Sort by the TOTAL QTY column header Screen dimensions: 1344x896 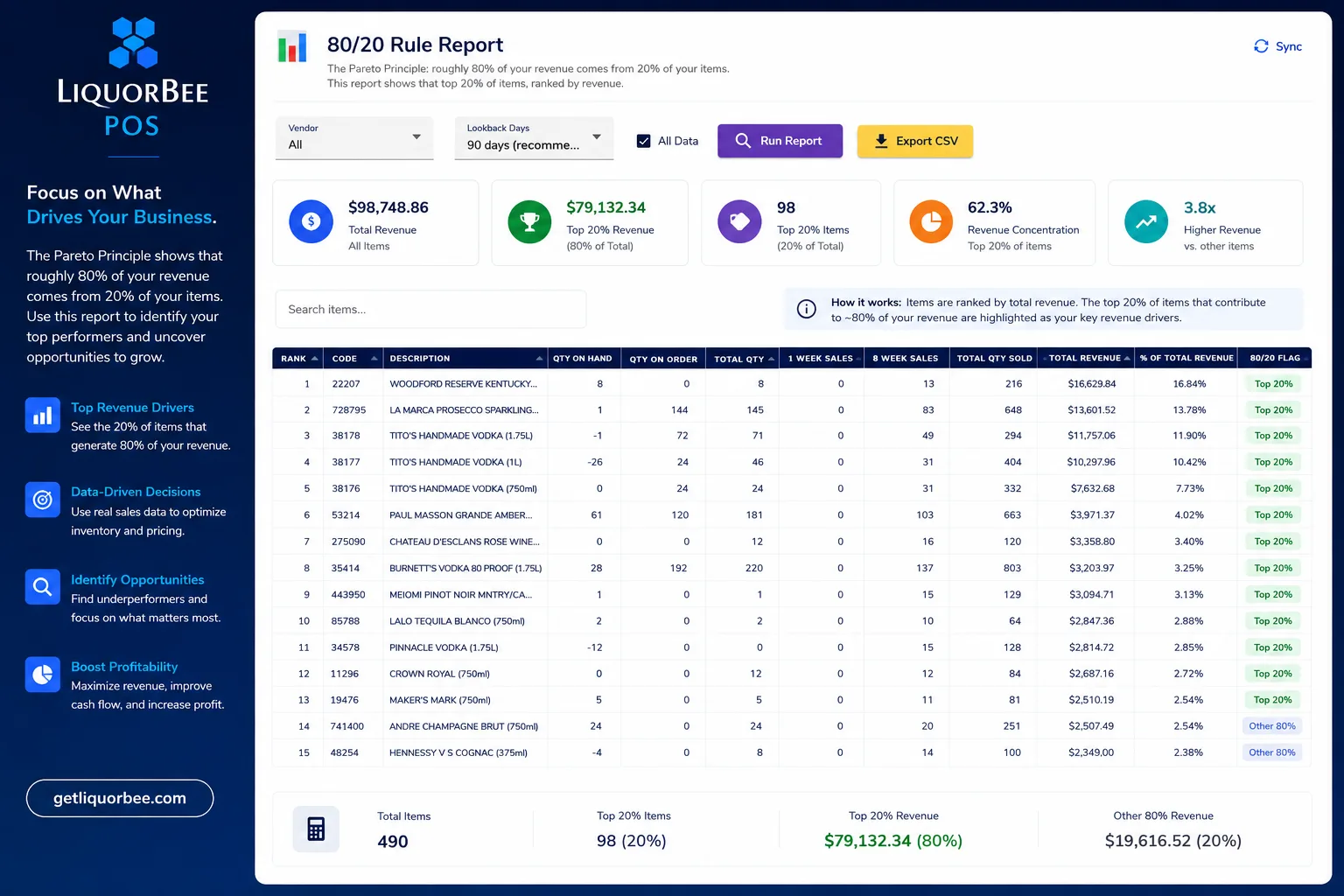(743, 359)
